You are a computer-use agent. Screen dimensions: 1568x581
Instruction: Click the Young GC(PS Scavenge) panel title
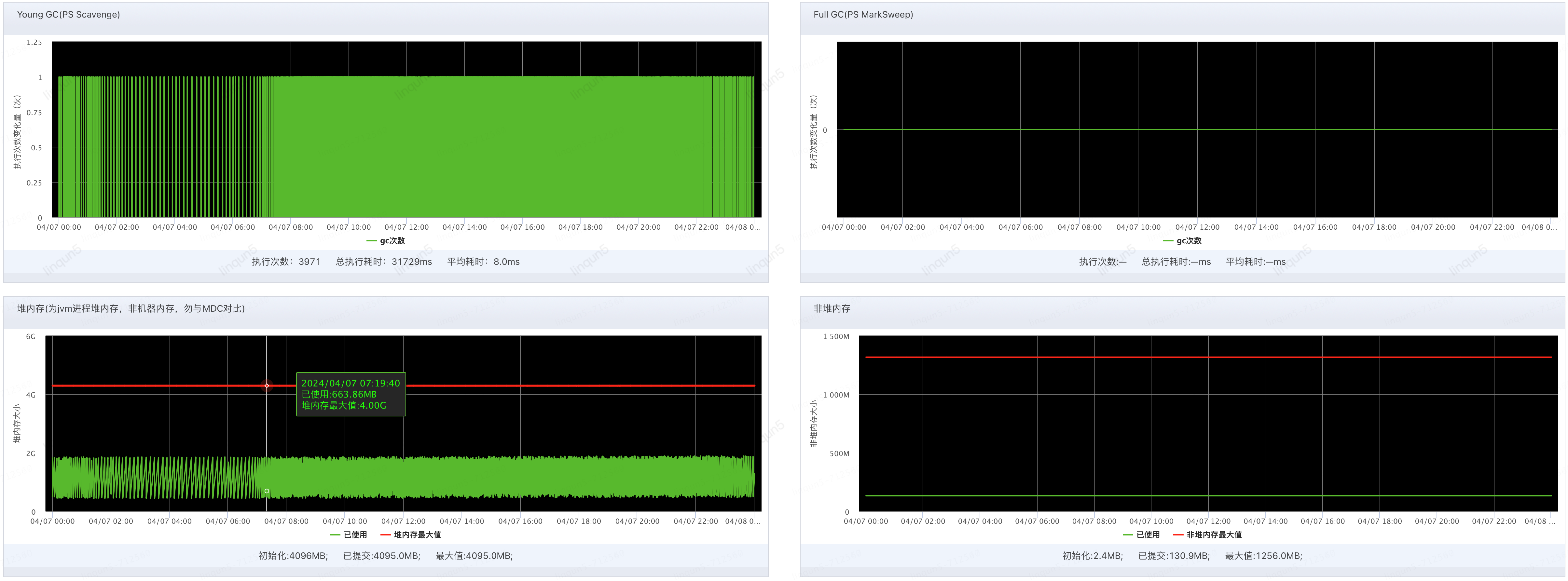pyautogui.click(x=68, y=15)
